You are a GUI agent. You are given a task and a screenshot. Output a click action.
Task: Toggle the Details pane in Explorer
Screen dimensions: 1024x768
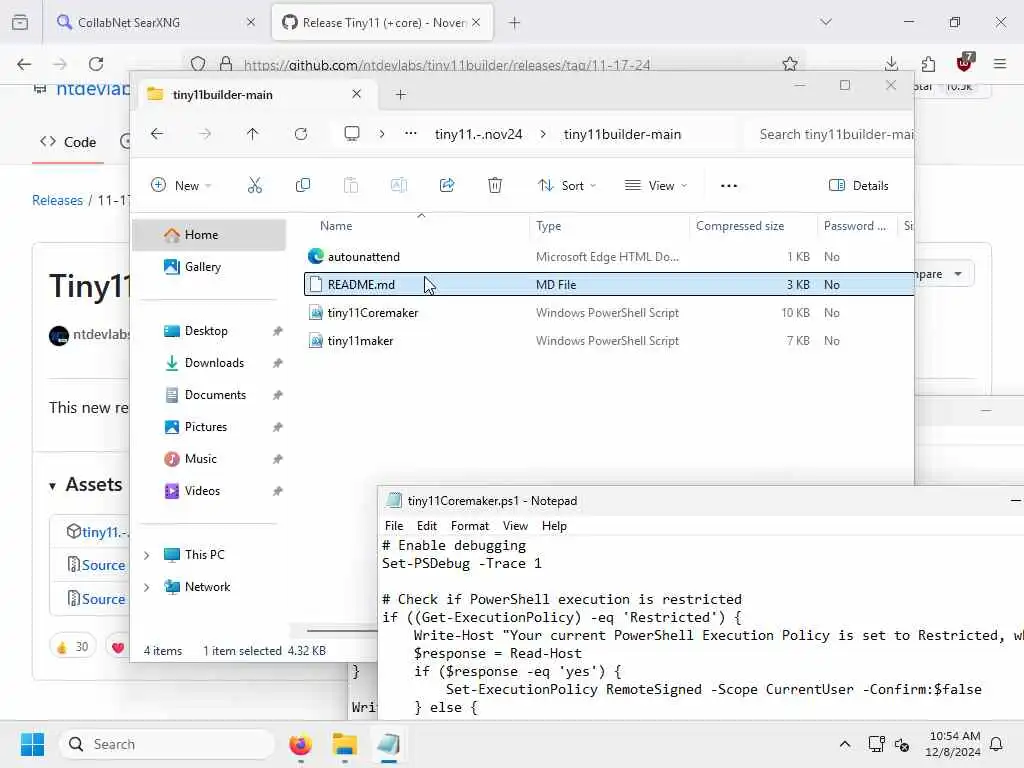click(858, 185)
